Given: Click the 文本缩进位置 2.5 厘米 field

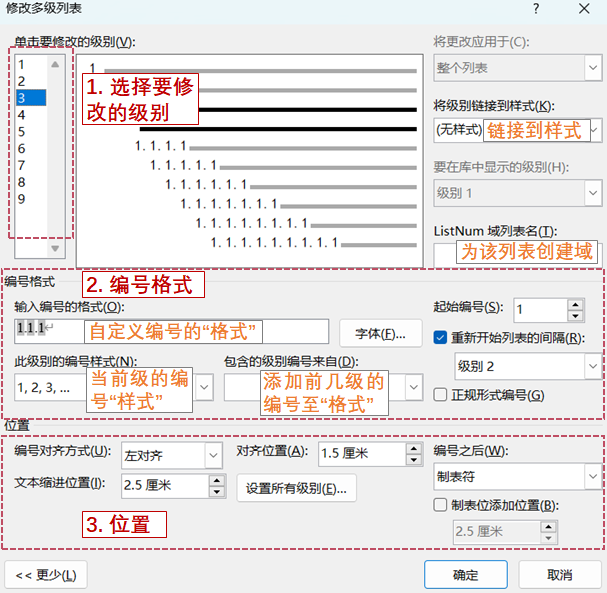Looking at the screenshot, I should pos(165,485).
